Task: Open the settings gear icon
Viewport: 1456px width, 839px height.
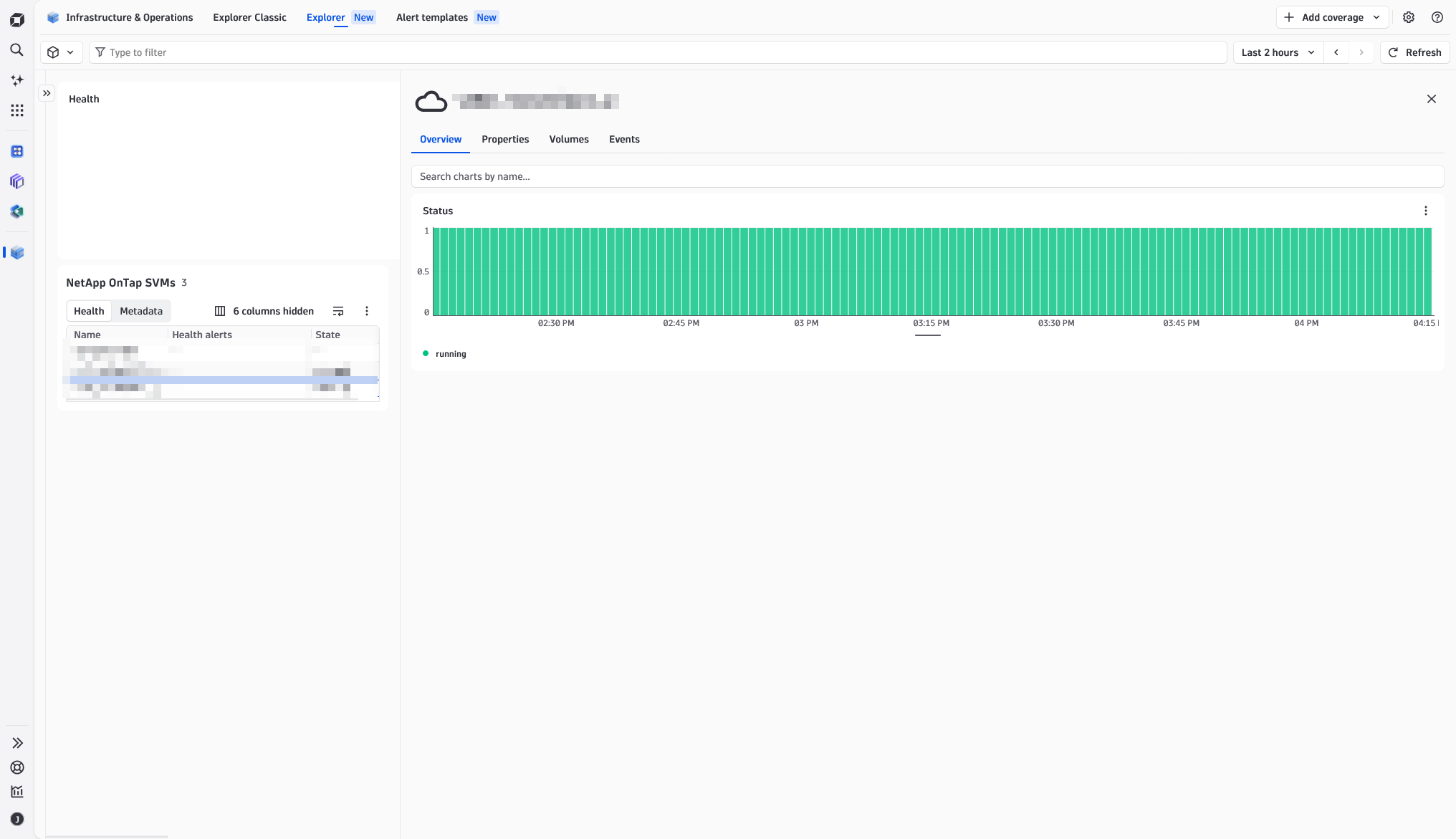Action: click(x=1409, y=17)
